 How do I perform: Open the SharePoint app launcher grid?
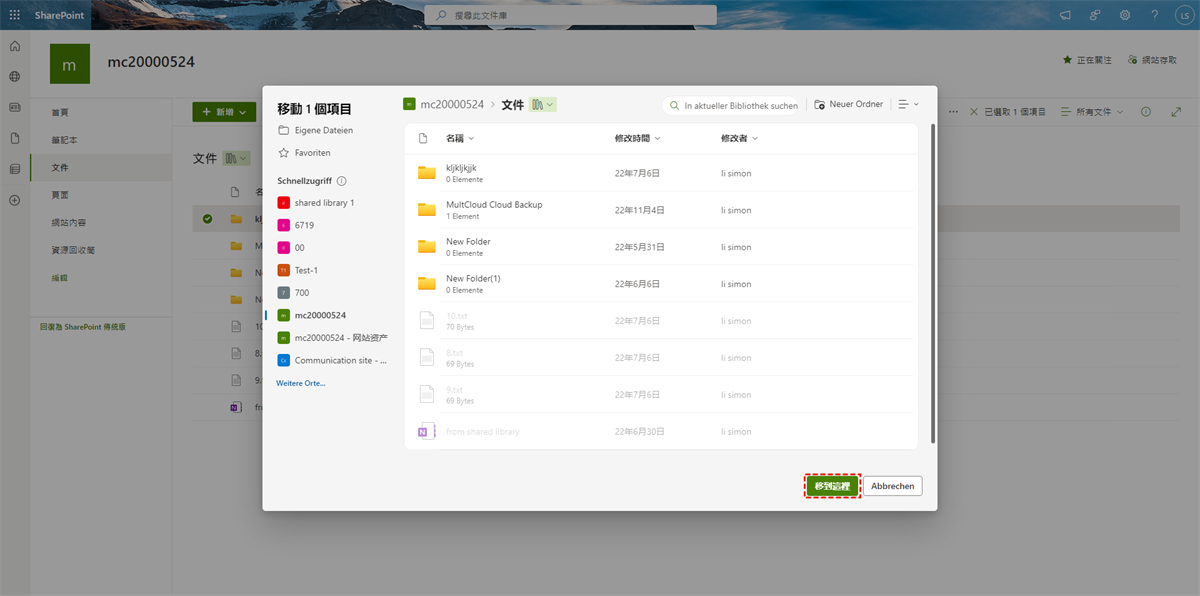pyautogui.click(x=14, y=15)
